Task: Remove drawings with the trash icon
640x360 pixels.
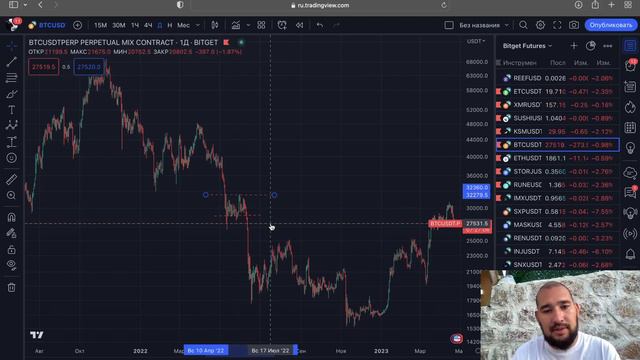Action: 11,287
